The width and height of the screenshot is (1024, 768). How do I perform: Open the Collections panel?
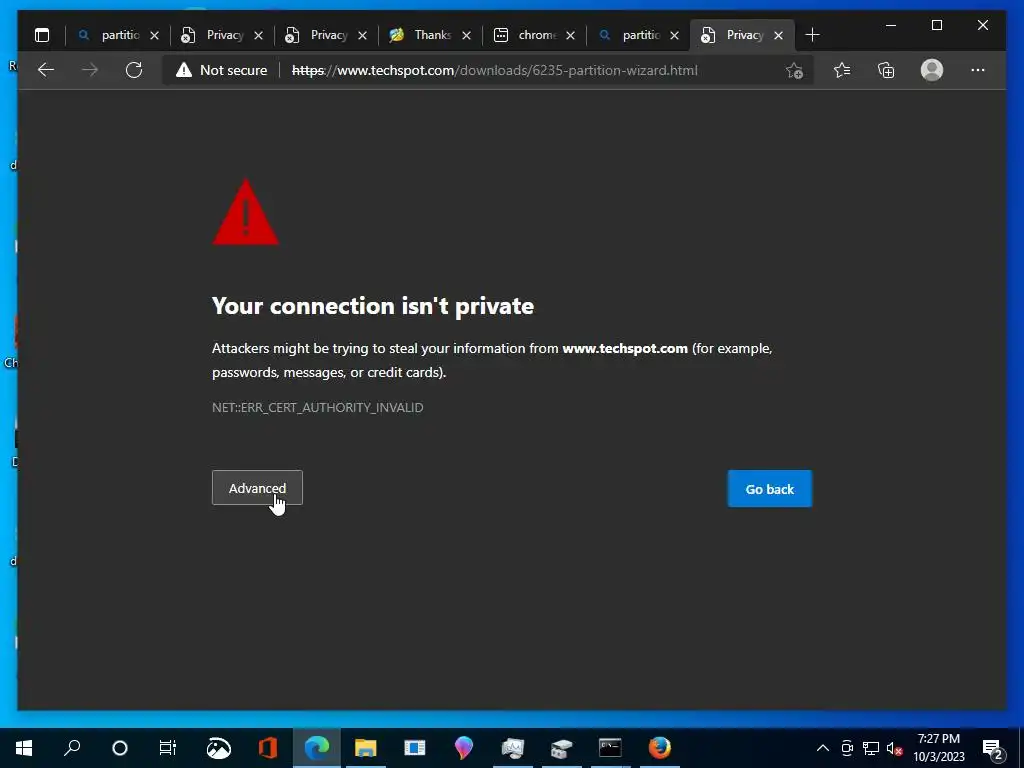click(886, 70)
